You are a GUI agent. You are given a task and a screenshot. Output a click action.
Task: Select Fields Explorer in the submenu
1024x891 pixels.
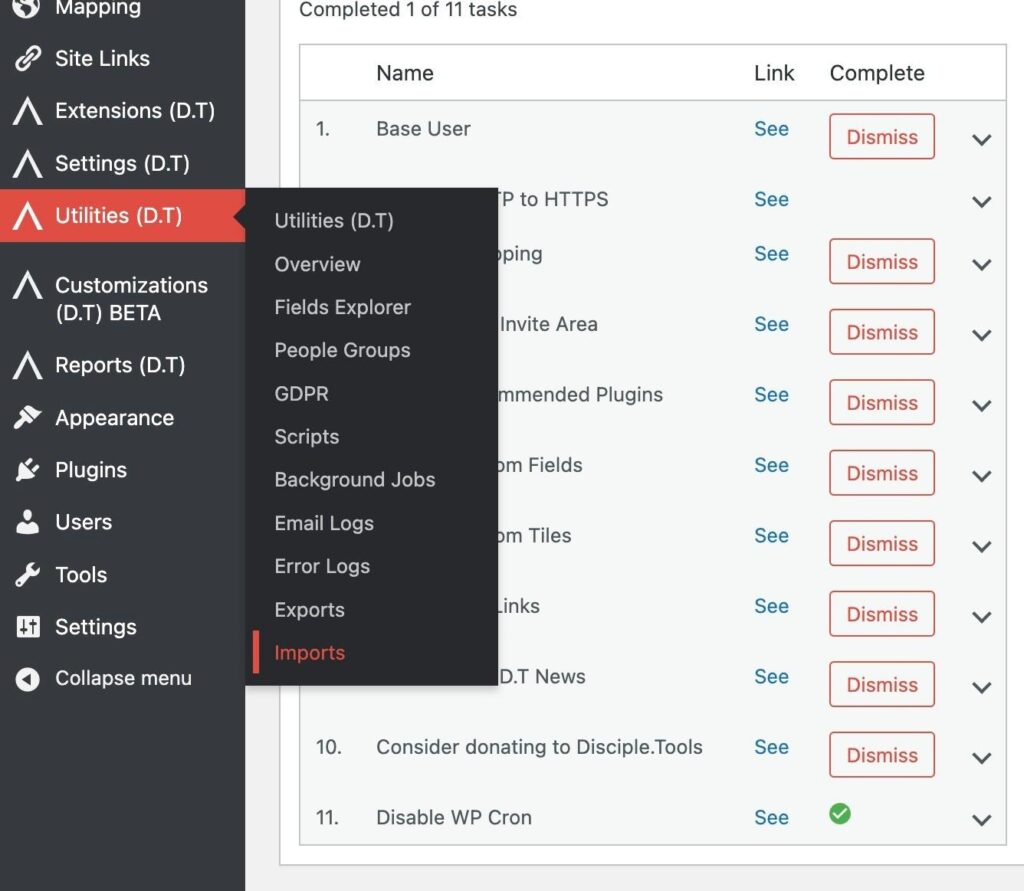coord(342,307)
